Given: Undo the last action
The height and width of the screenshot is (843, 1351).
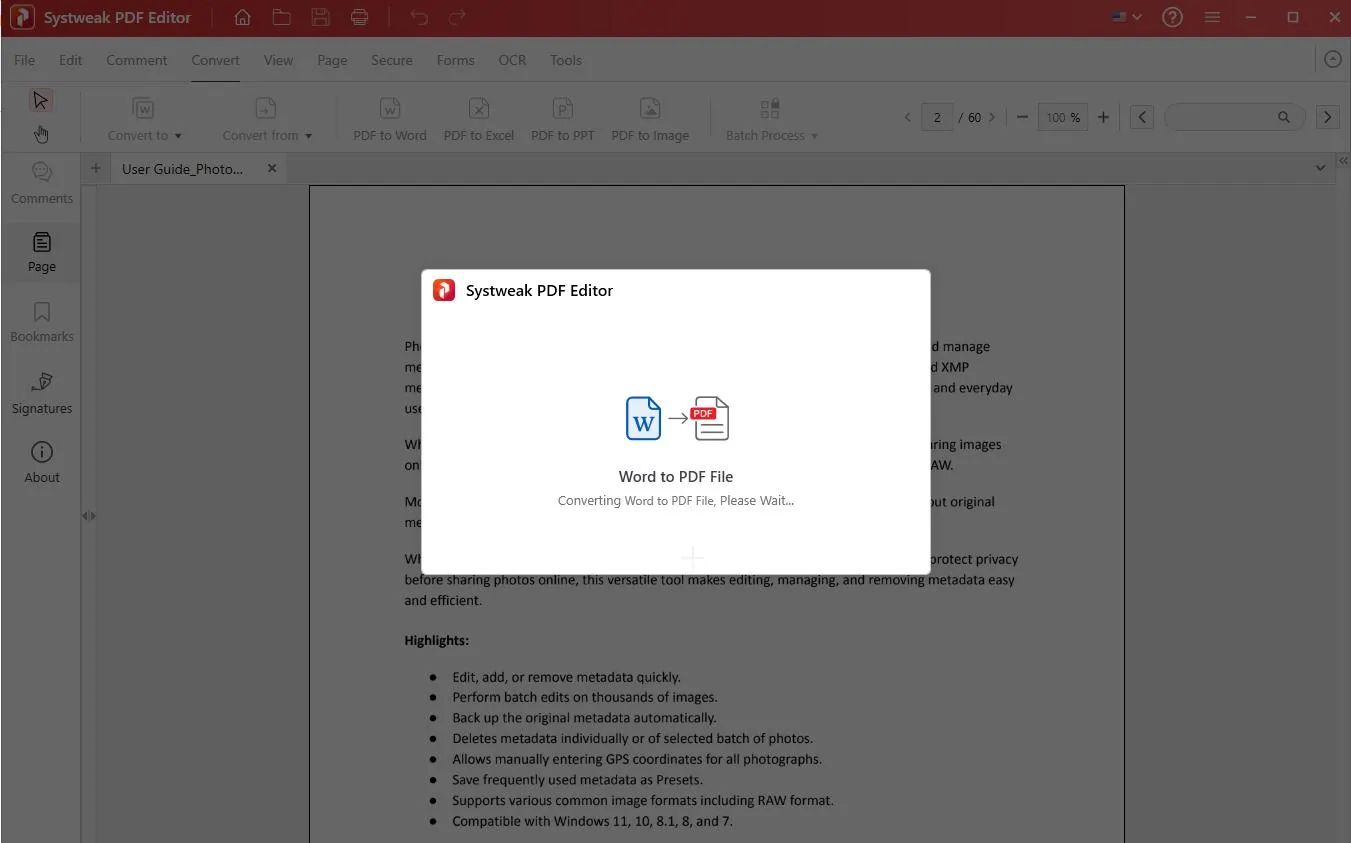Looking at the screenshot, I should [x=419, y=18].
